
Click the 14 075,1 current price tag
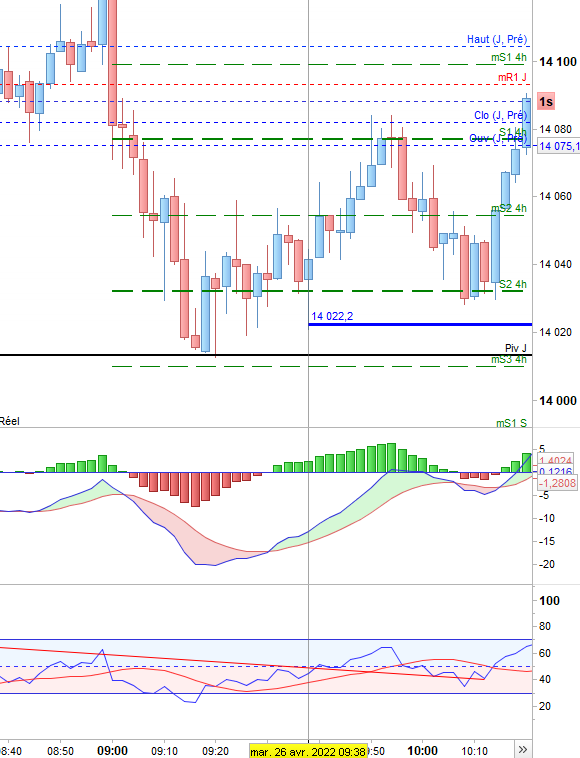click(x=559, y=146)
